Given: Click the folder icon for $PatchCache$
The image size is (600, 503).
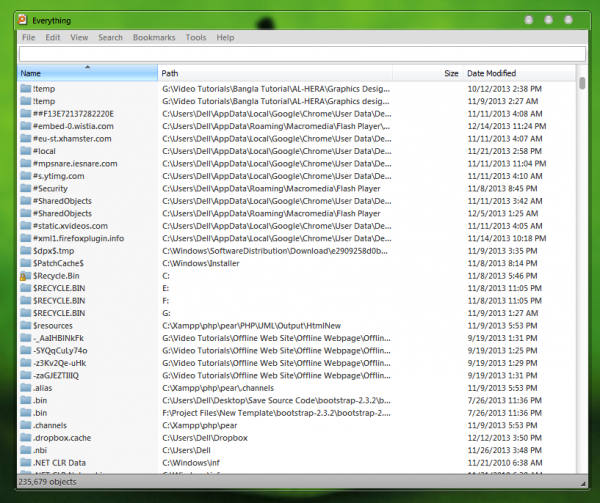Looking at the screenshot, I should coord(24,263).
